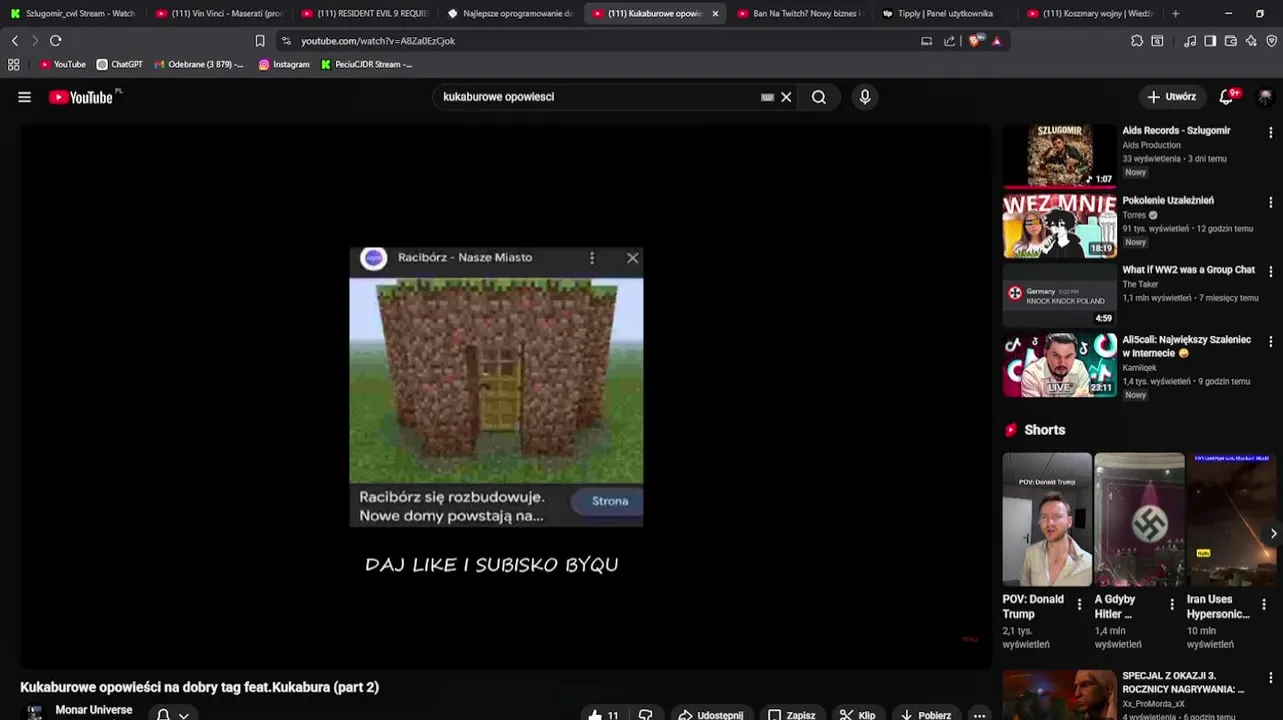Like the video with thumbs up
The image size is (1283, 720).
[603, 715]
